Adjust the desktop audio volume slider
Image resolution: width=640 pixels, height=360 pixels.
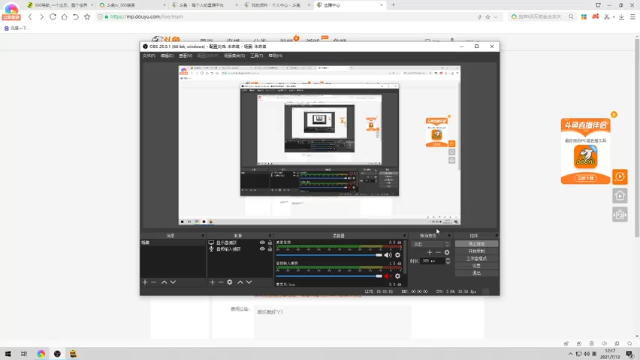pyautogui.click(x=329, y=255)
